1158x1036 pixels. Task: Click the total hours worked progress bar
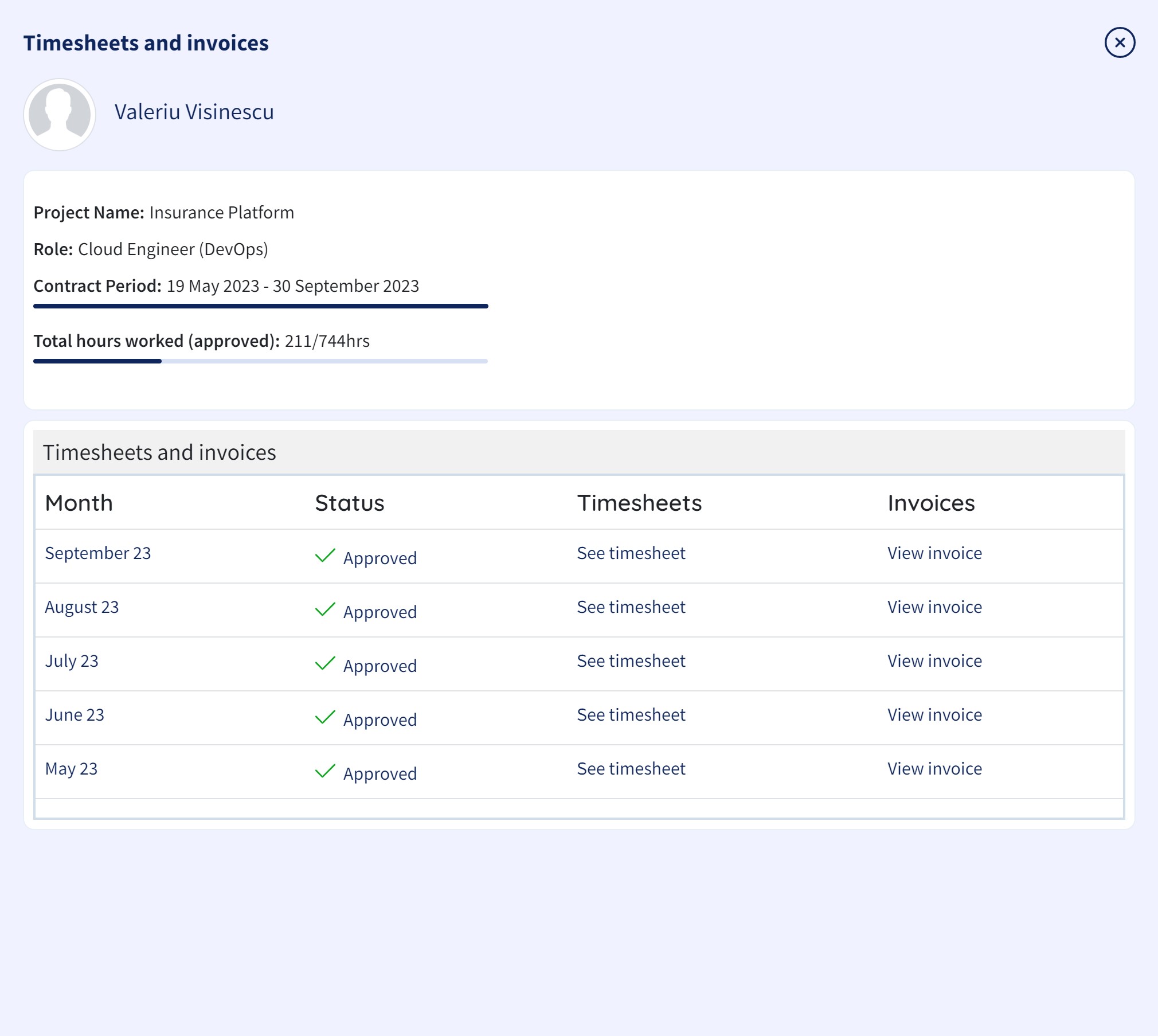point(260,361)
